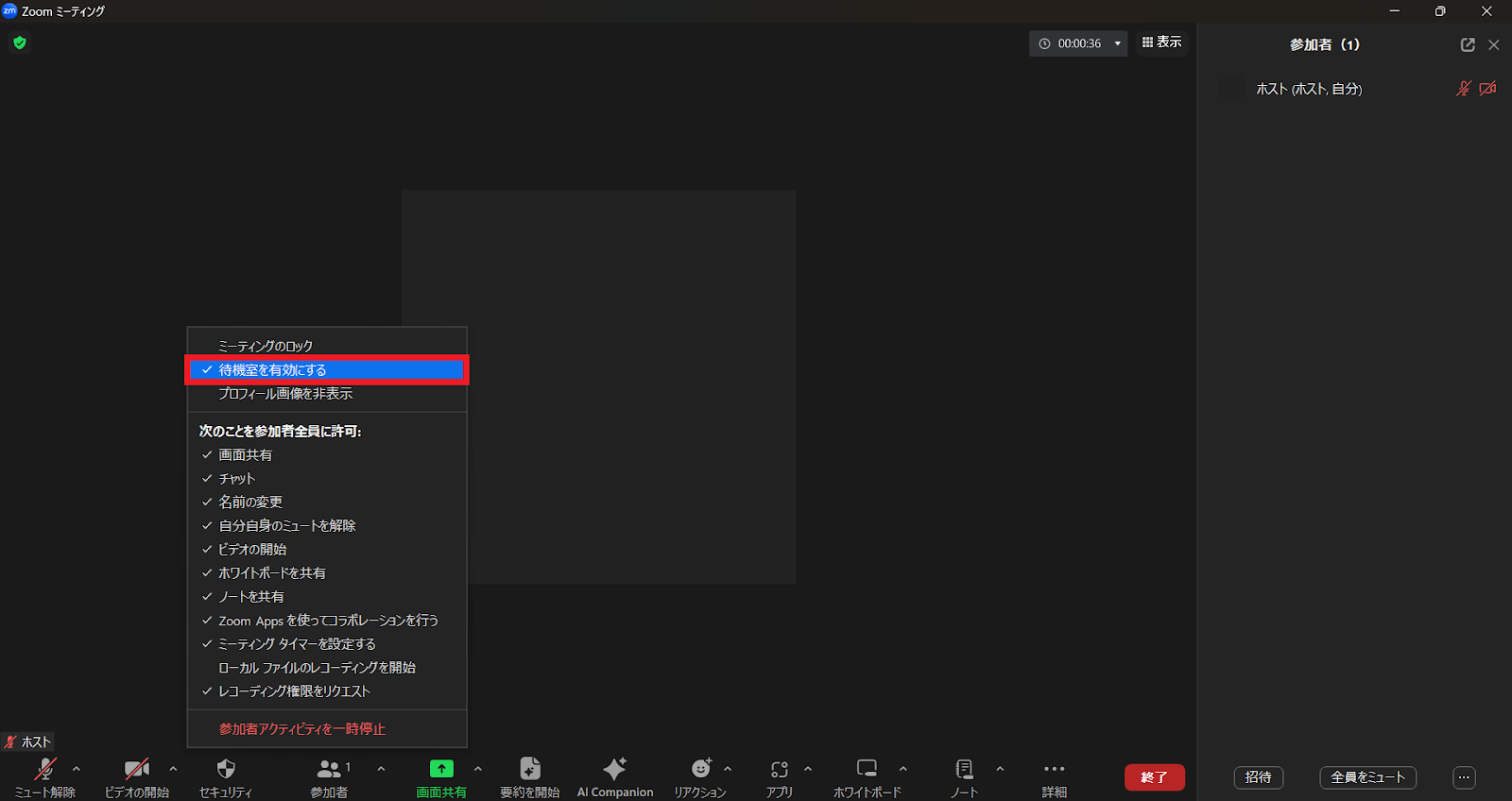Image resolution: width=1512 pixels, height=801 pixels.
Task: Select local recording (ローカル ファイルのレコーディングを開始) item
Action: [x=327, y=668]
